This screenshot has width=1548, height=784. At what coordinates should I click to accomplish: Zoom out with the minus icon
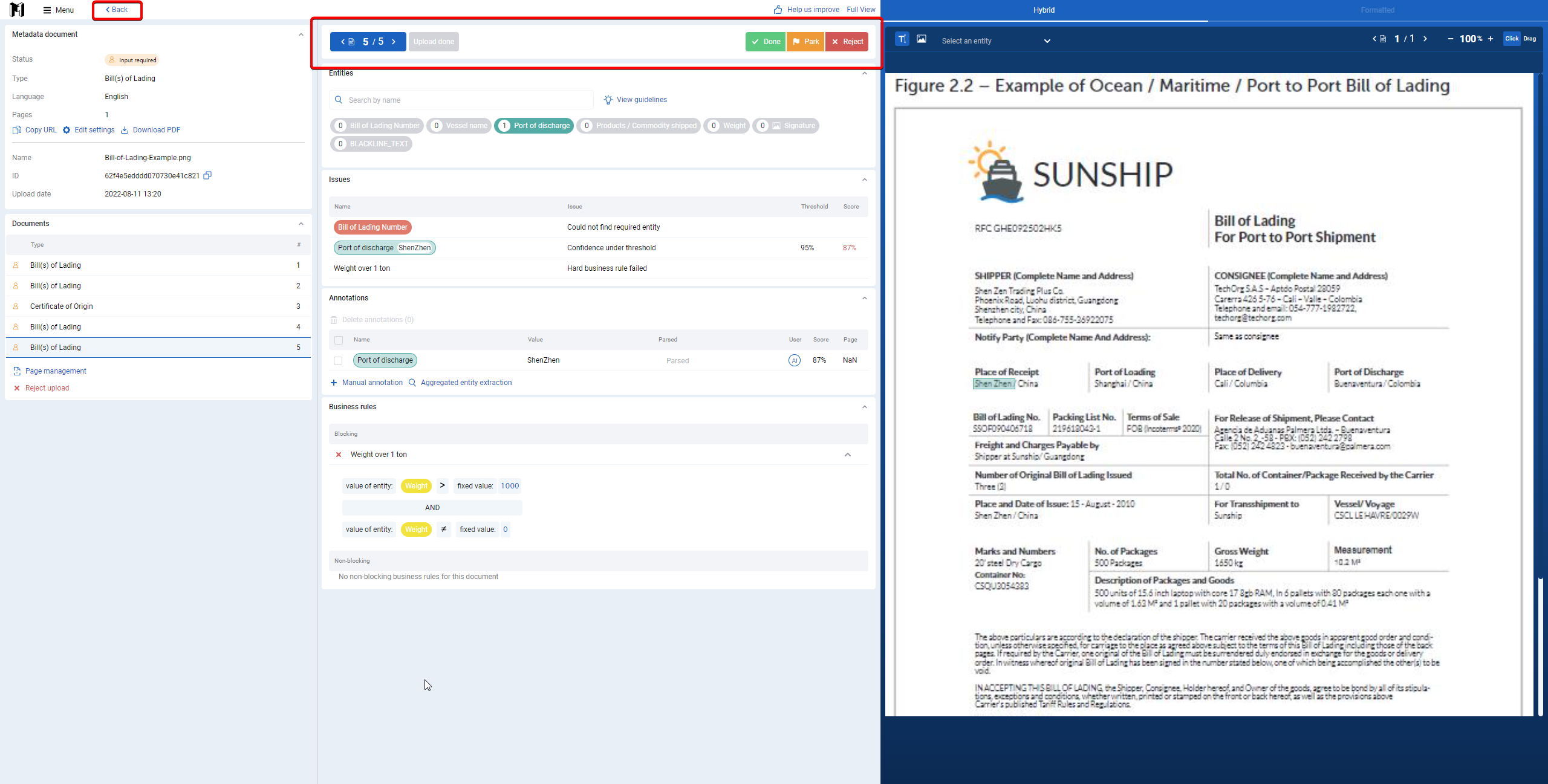(x=1450, y=39)
